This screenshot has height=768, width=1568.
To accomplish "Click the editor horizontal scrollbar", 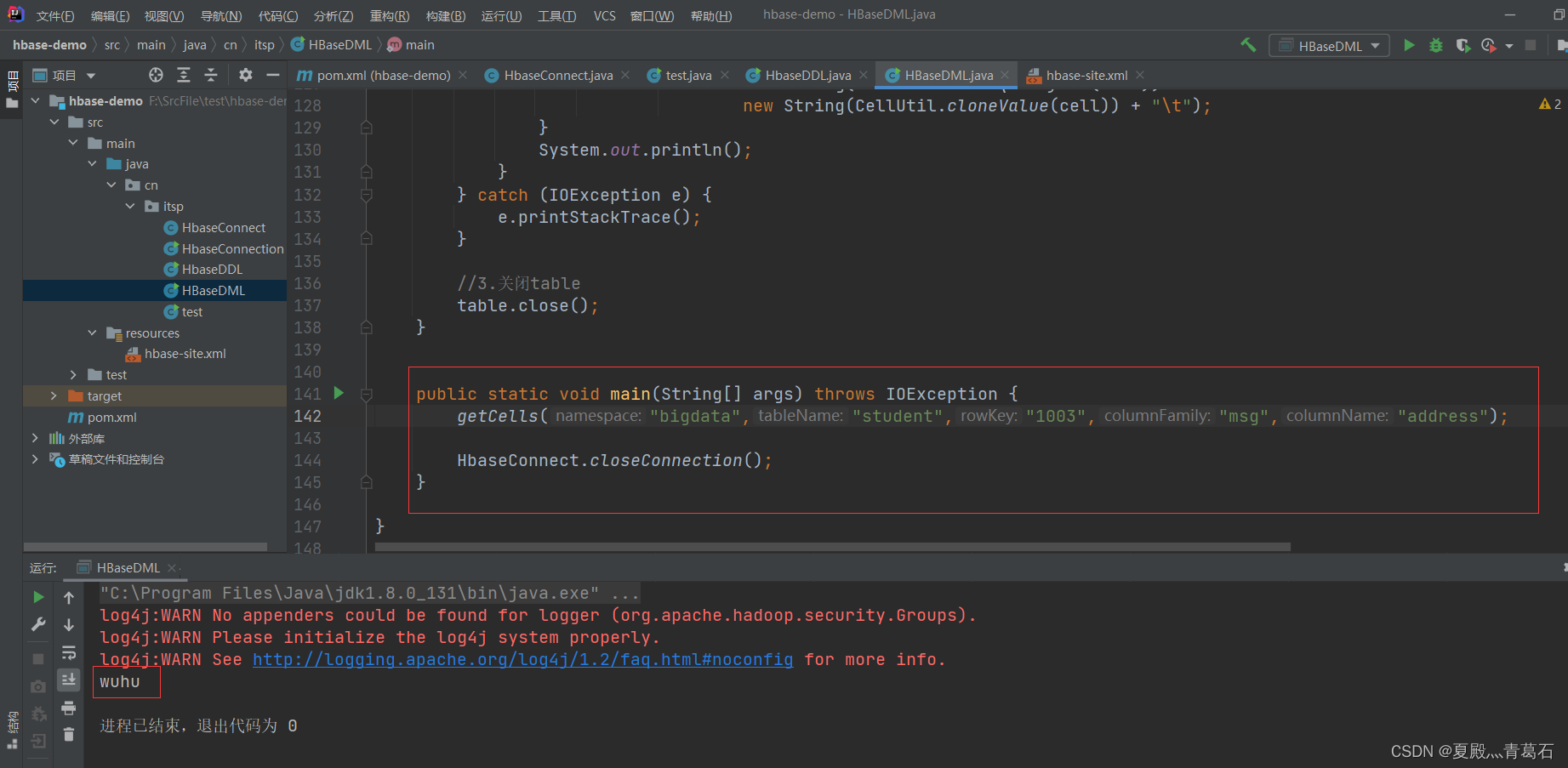I will tap(832, 547).
